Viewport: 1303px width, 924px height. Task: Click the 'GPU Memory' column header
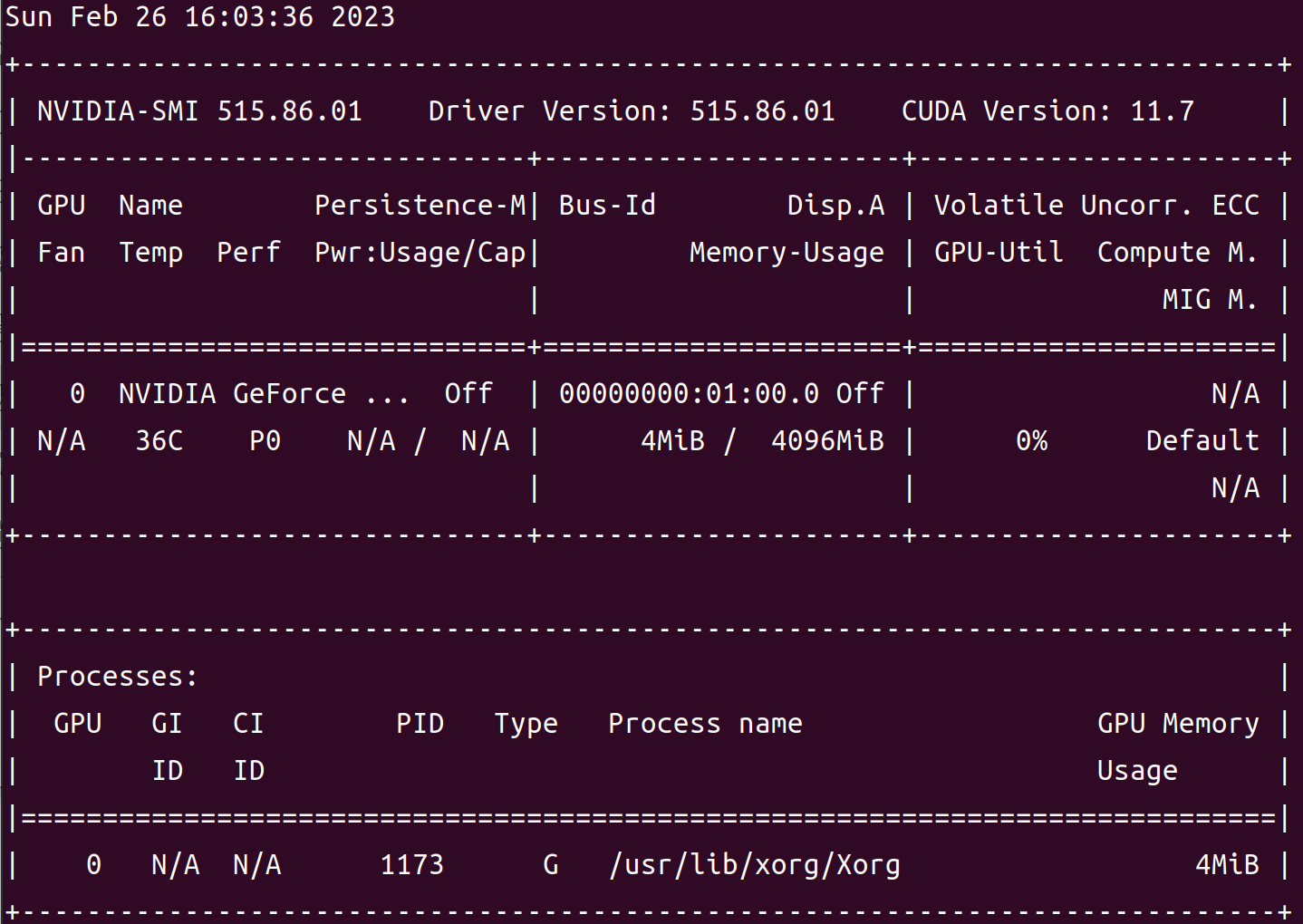coord(1178,724)
